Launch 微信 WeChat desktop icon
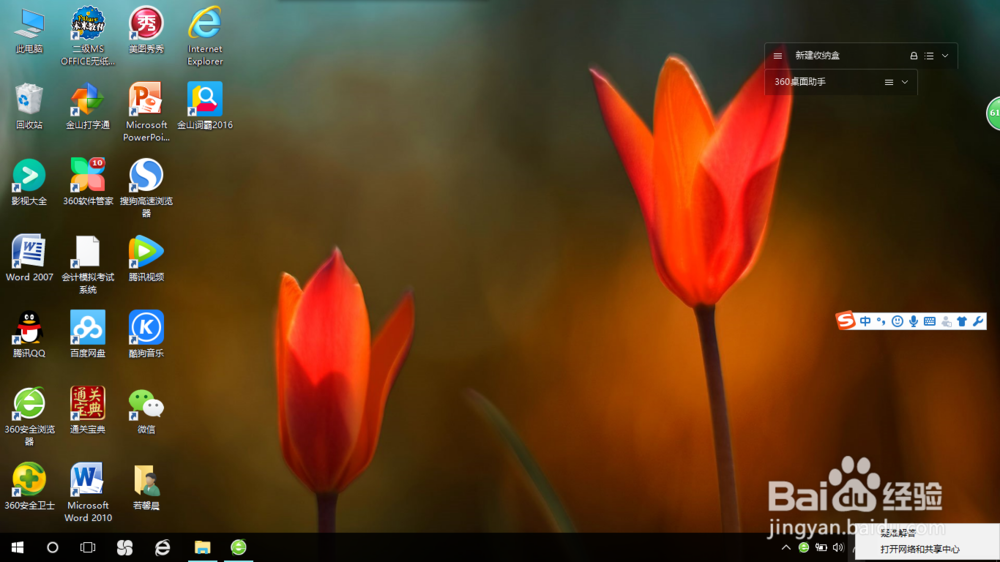 pos(146,410)
